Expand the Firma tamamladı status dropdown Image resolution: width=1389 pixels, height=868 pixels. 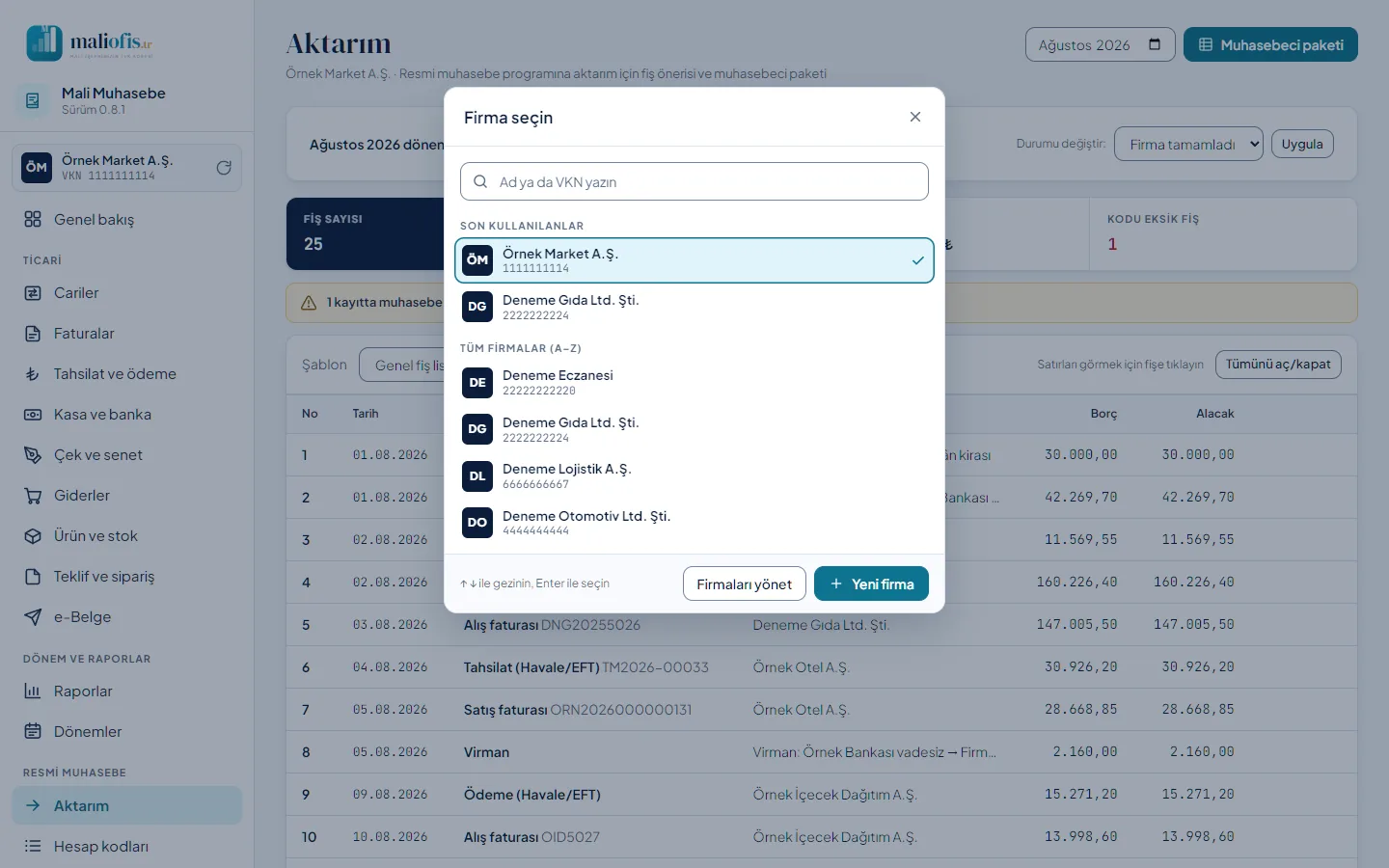pyautogui.click(x=1188, y=145)
